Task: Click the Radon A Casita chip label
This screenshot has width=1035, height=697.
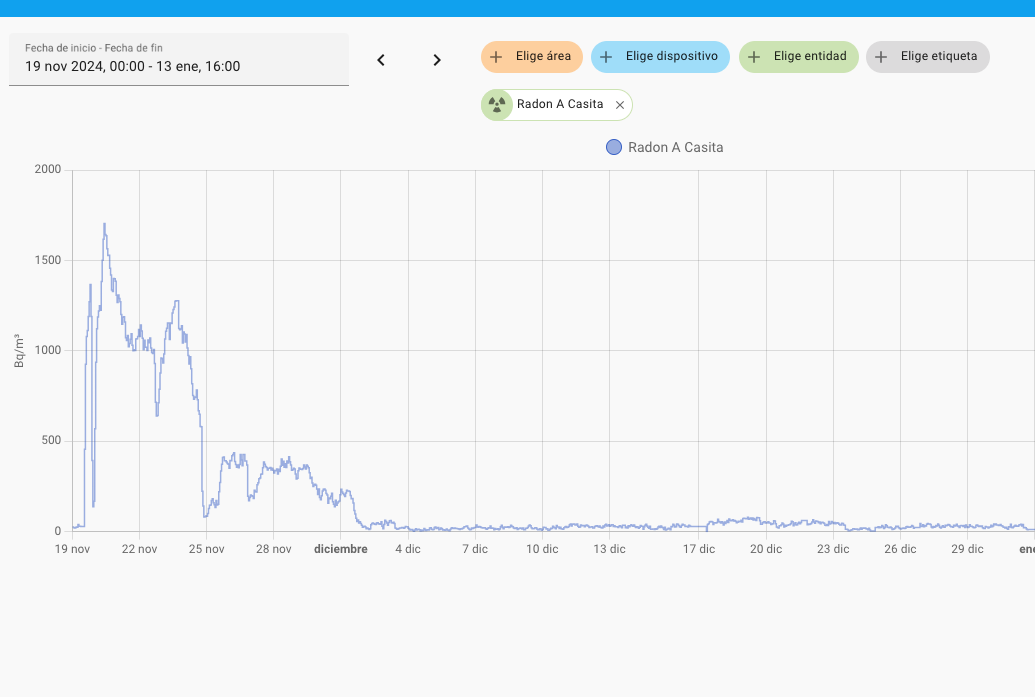Action: (560, 105)
